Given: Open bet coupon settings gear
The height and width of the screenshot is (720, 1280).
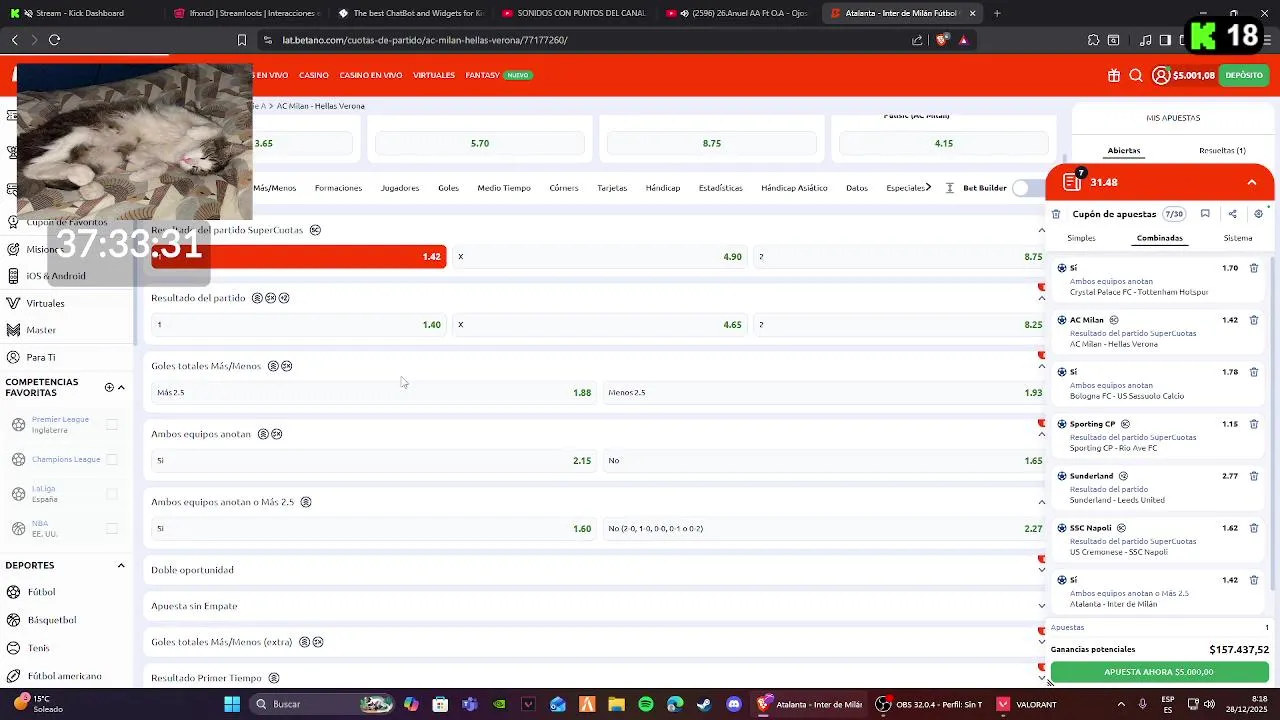Looking at the screenshot, I should 1258,214.
